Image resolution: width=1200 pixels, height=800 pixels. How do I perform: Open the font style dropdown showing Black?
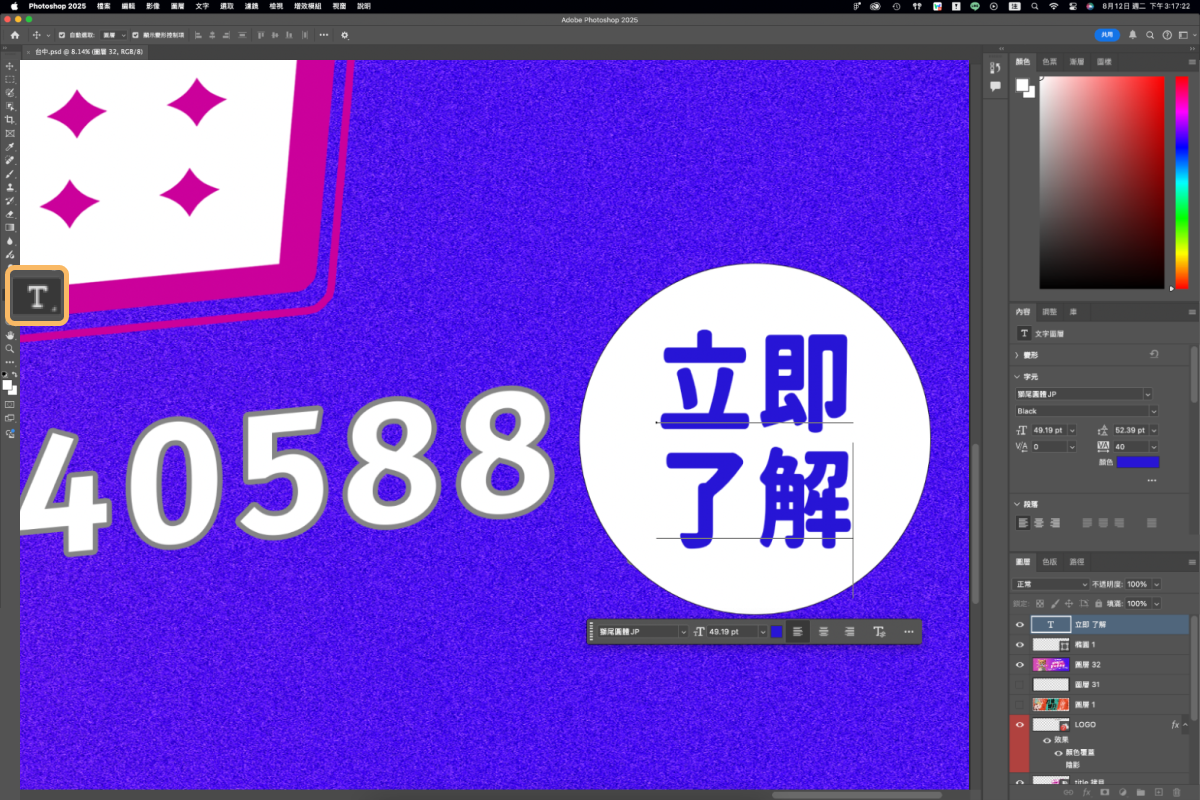click(1084, 411)
